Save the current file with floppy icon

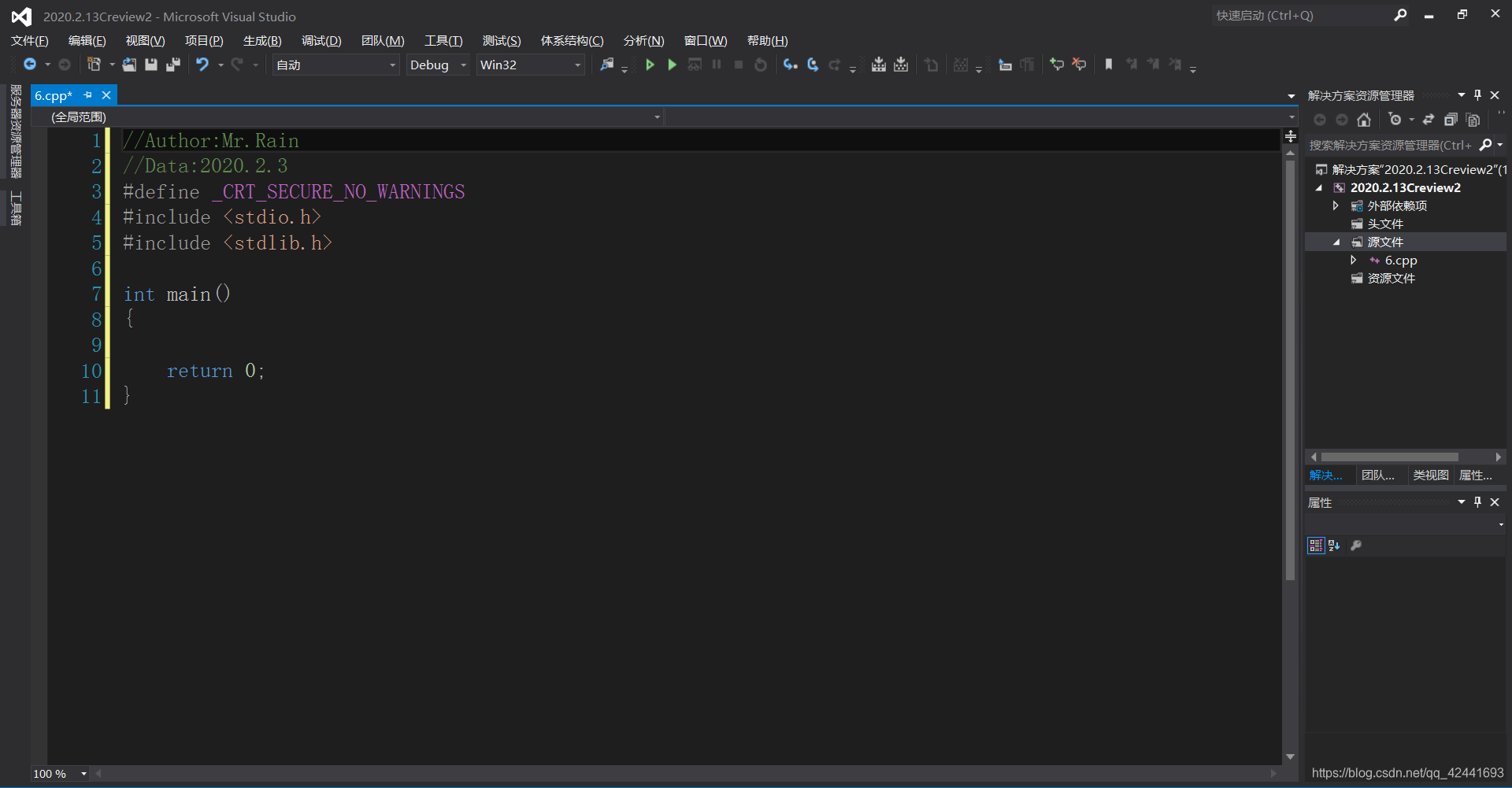tap(151, 65)
